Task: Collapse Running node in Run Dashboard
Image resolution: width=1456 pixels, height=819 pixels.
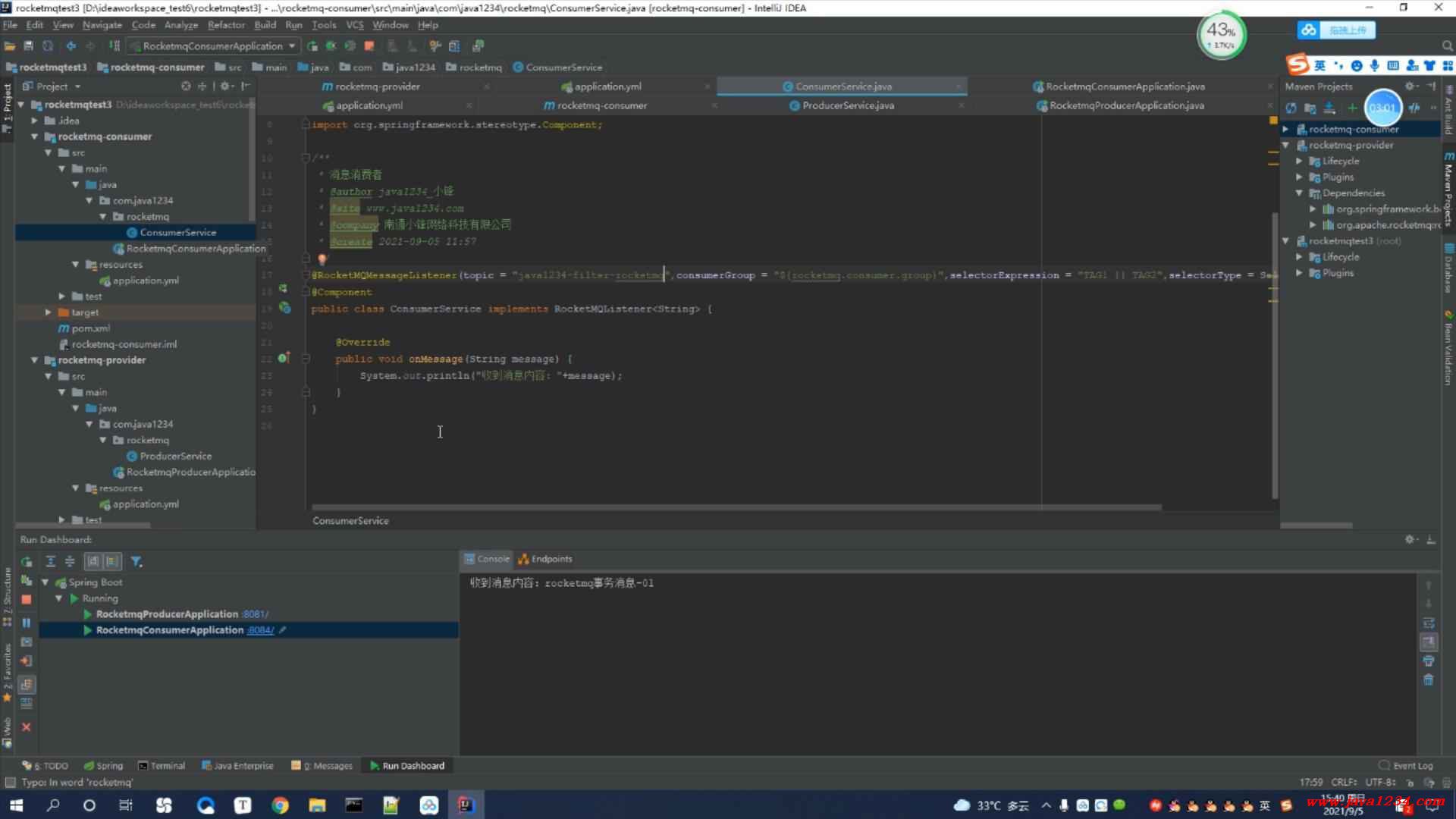Action: (x=59, y=598)
